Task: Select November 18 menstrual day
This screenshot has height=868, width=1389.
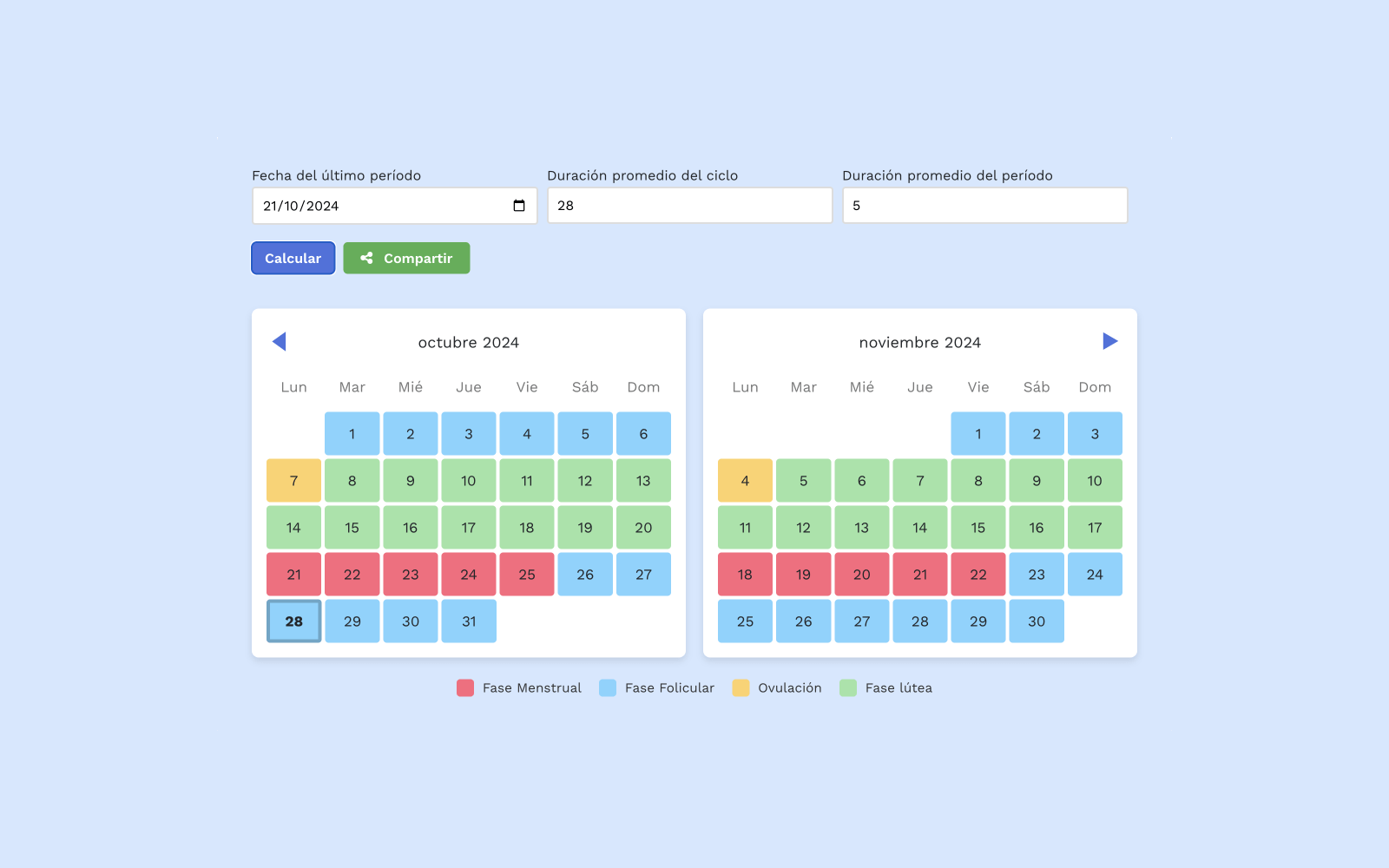Action: click(745, 575)
